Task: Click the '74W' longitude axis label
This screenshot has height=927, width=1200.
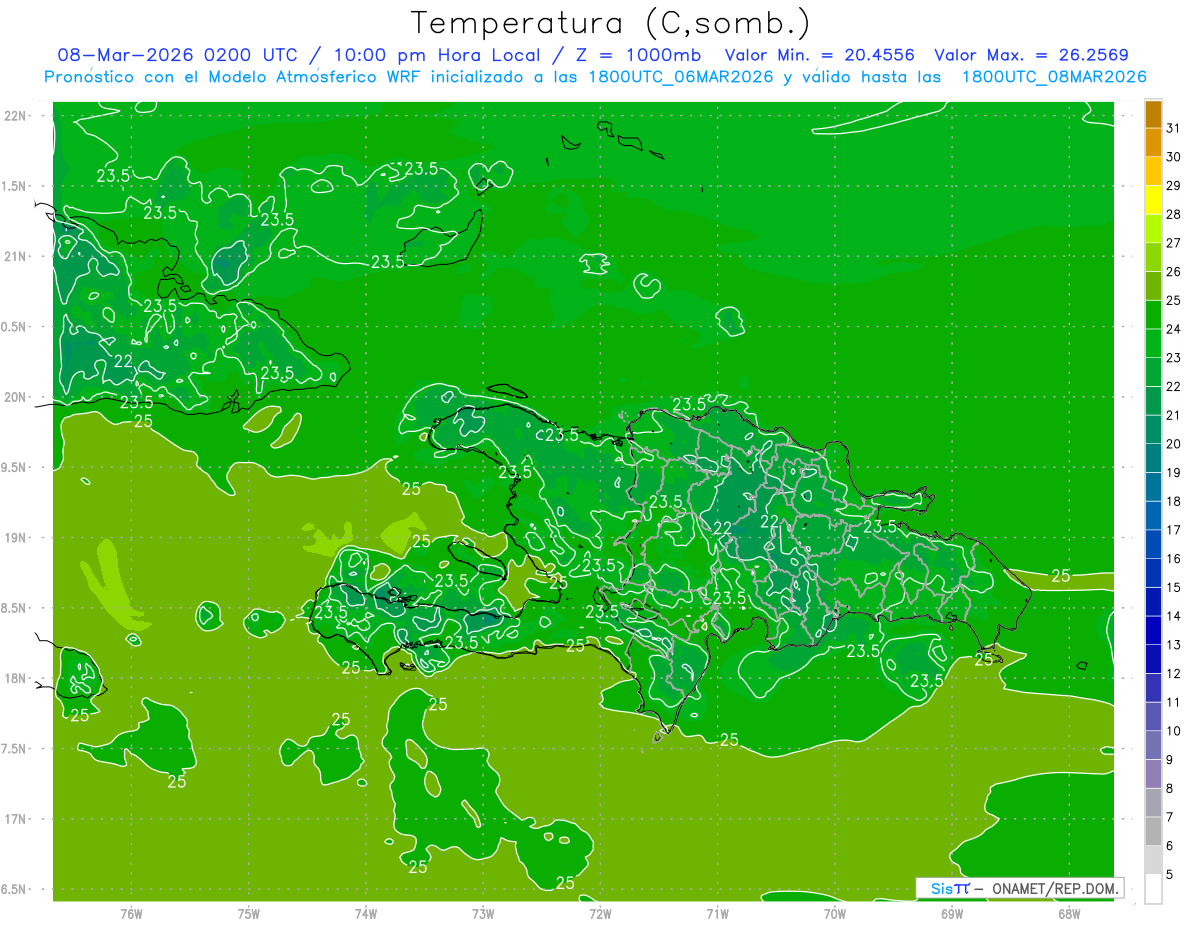Action: (x=366, y=913)
